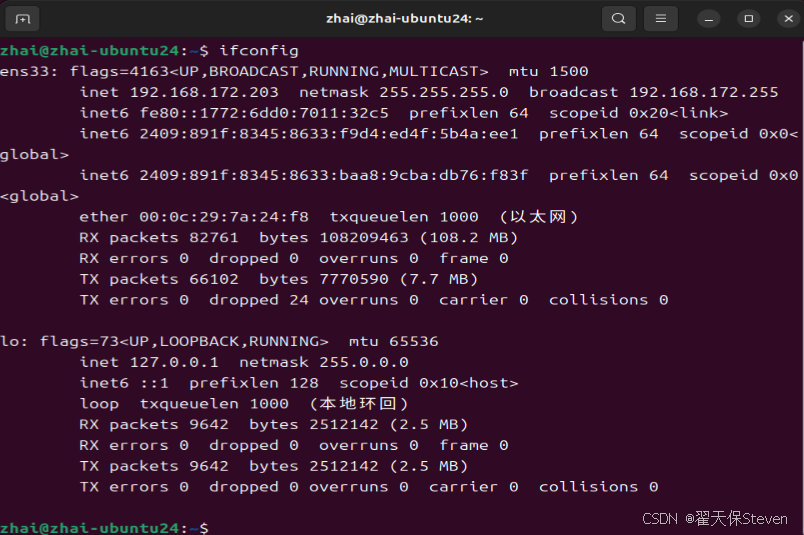The image size is (804, 535).
Task: Open terminal search with magnifier icon
Action: tap(619, 19)
